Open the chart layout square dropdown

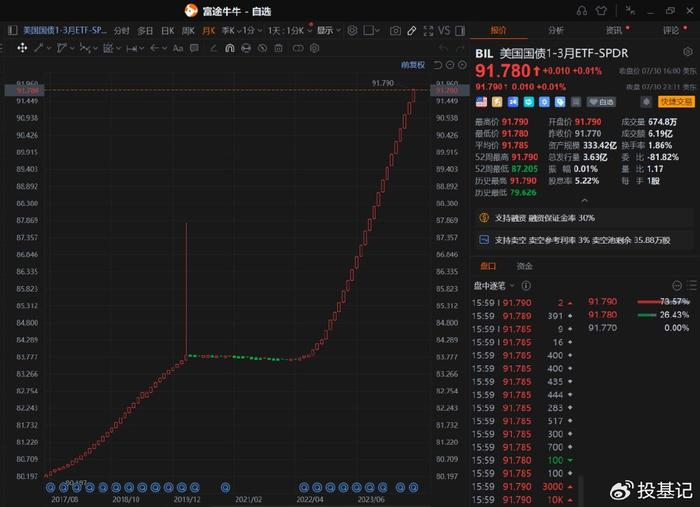coord(371,30)
